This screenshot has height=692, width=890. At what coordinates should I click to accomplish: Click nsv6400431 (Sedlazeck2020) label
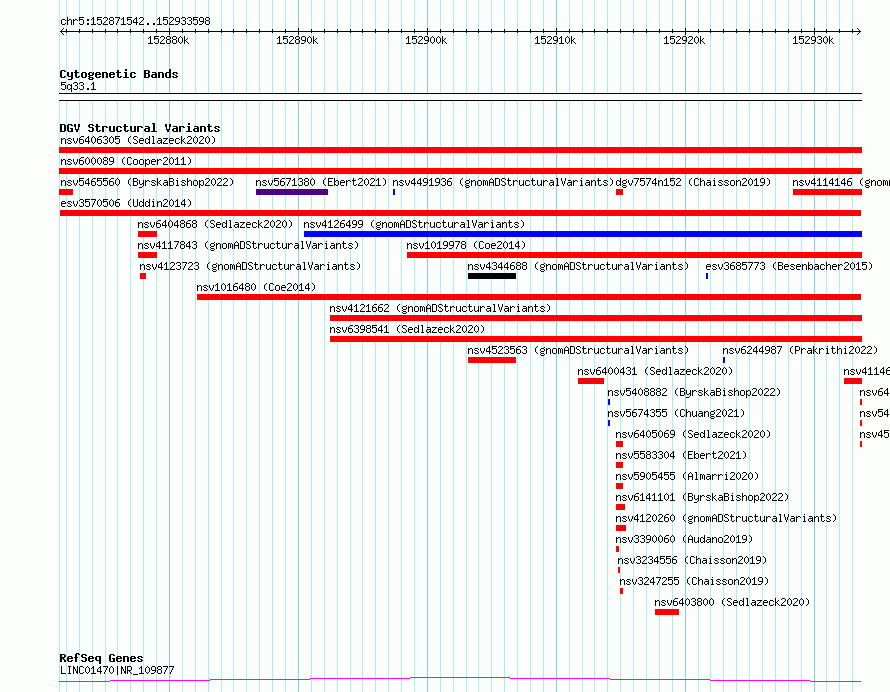[656, 371]
